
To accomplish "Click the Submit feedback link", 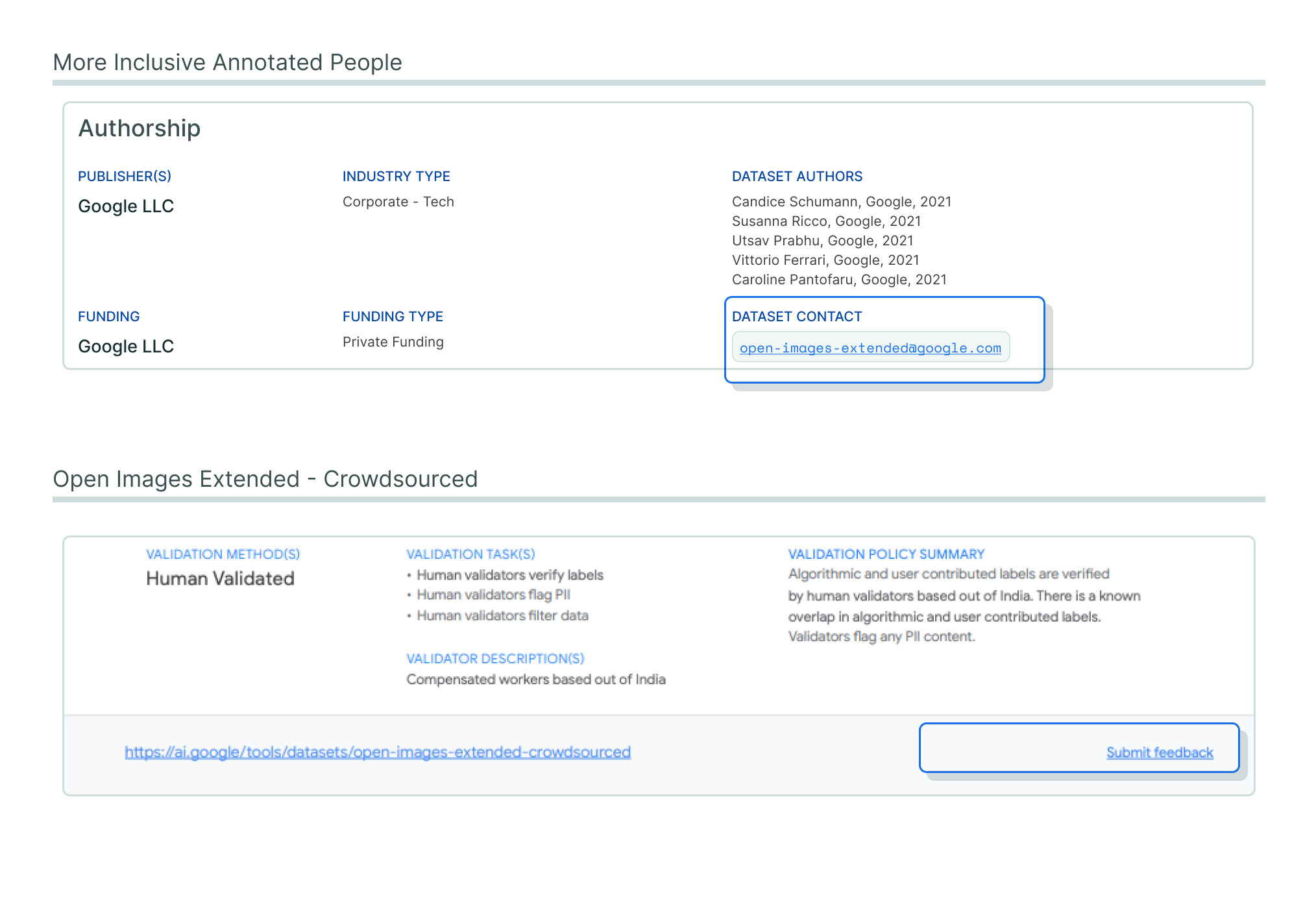I will [x=1160, y=752].
